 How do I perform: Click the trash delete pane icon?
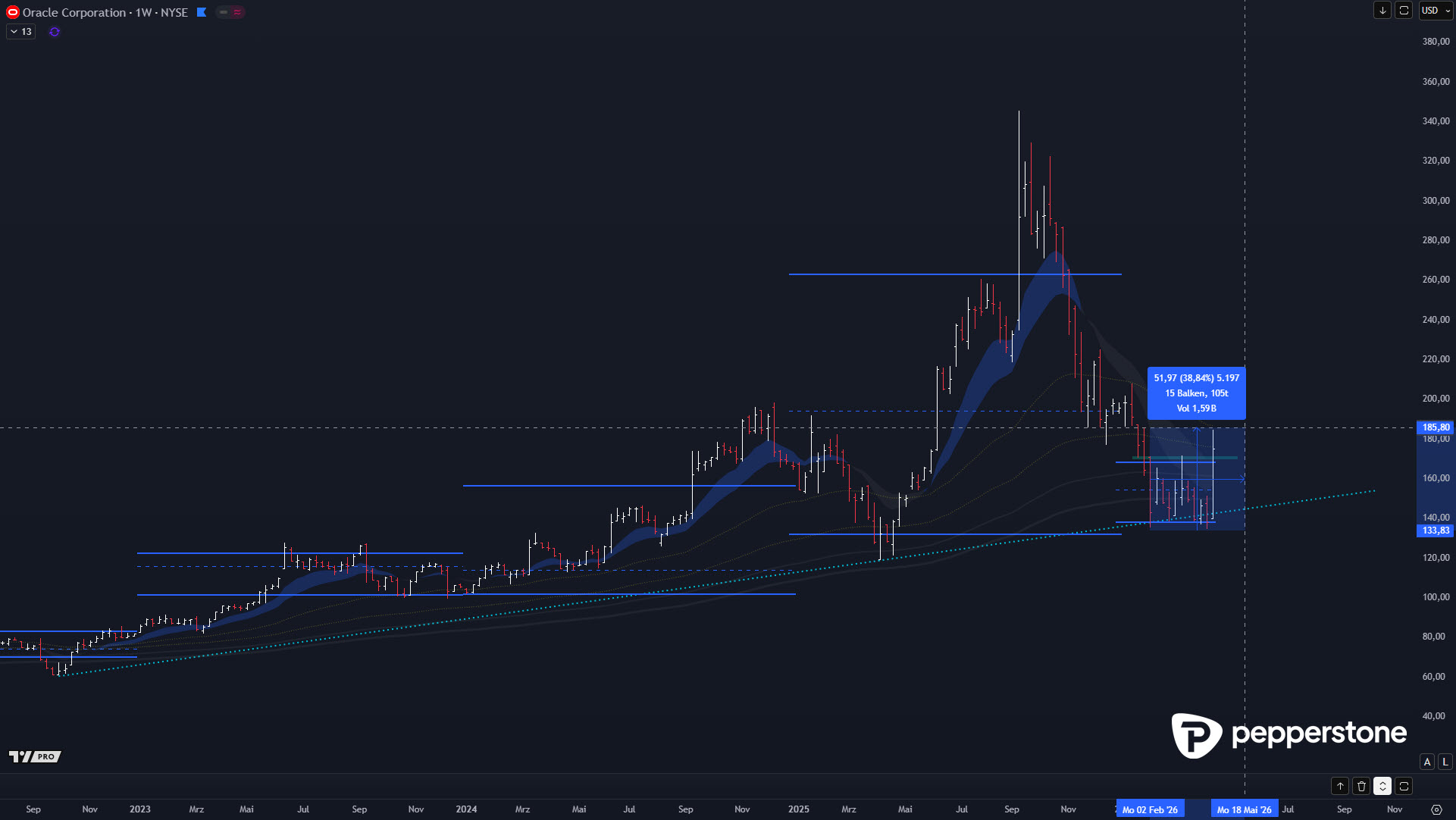(x=1361, y=786)
